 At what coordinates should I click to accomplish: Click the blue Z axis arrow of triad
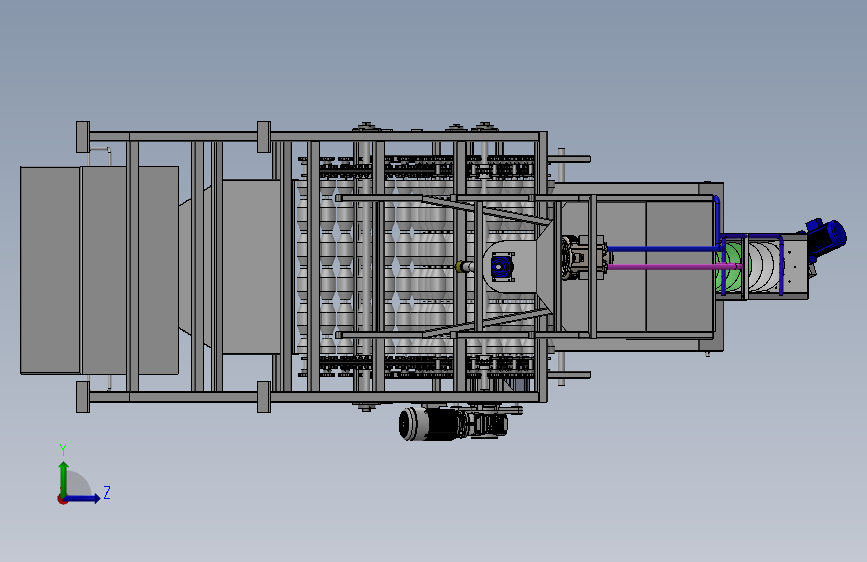coord(83,498)
